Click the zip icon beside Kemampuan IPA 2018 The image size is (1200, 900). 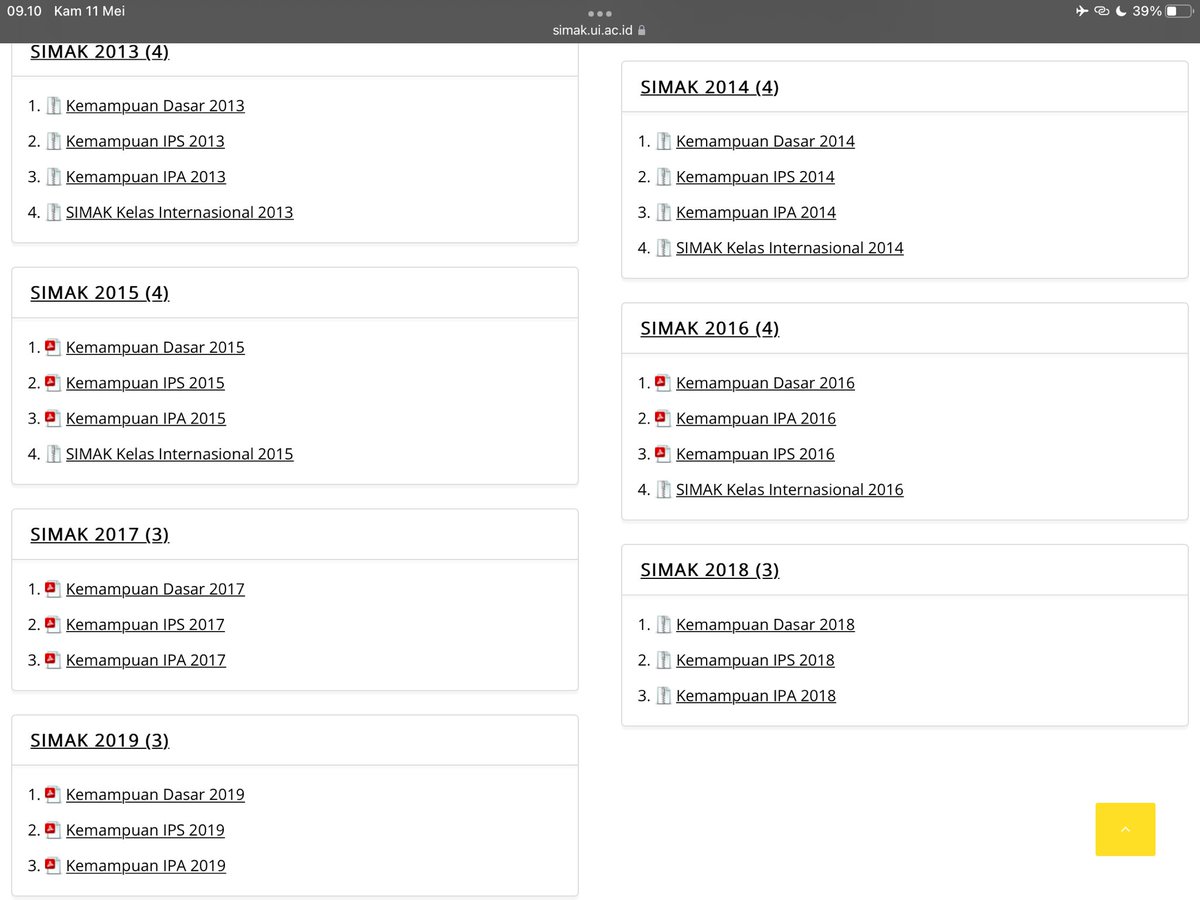pyautogui.click(x=664, y=695)
